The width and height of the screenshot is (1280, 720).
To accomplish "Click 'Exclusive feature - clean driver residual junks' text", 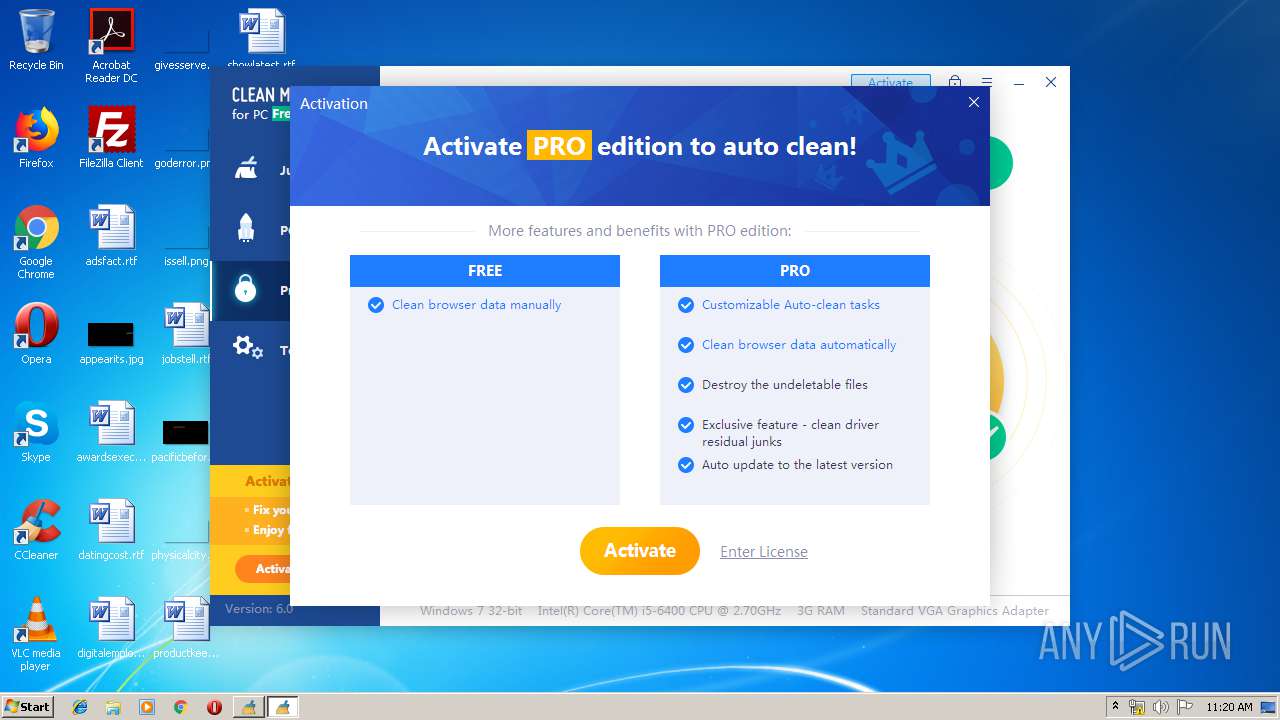I will (x=790, y=433).
